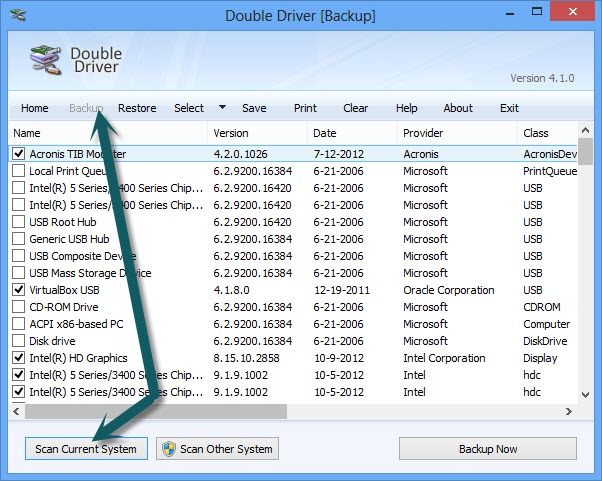
Task: Click version '4.1.8.0' cell
Action: click(x=232, y=290)
